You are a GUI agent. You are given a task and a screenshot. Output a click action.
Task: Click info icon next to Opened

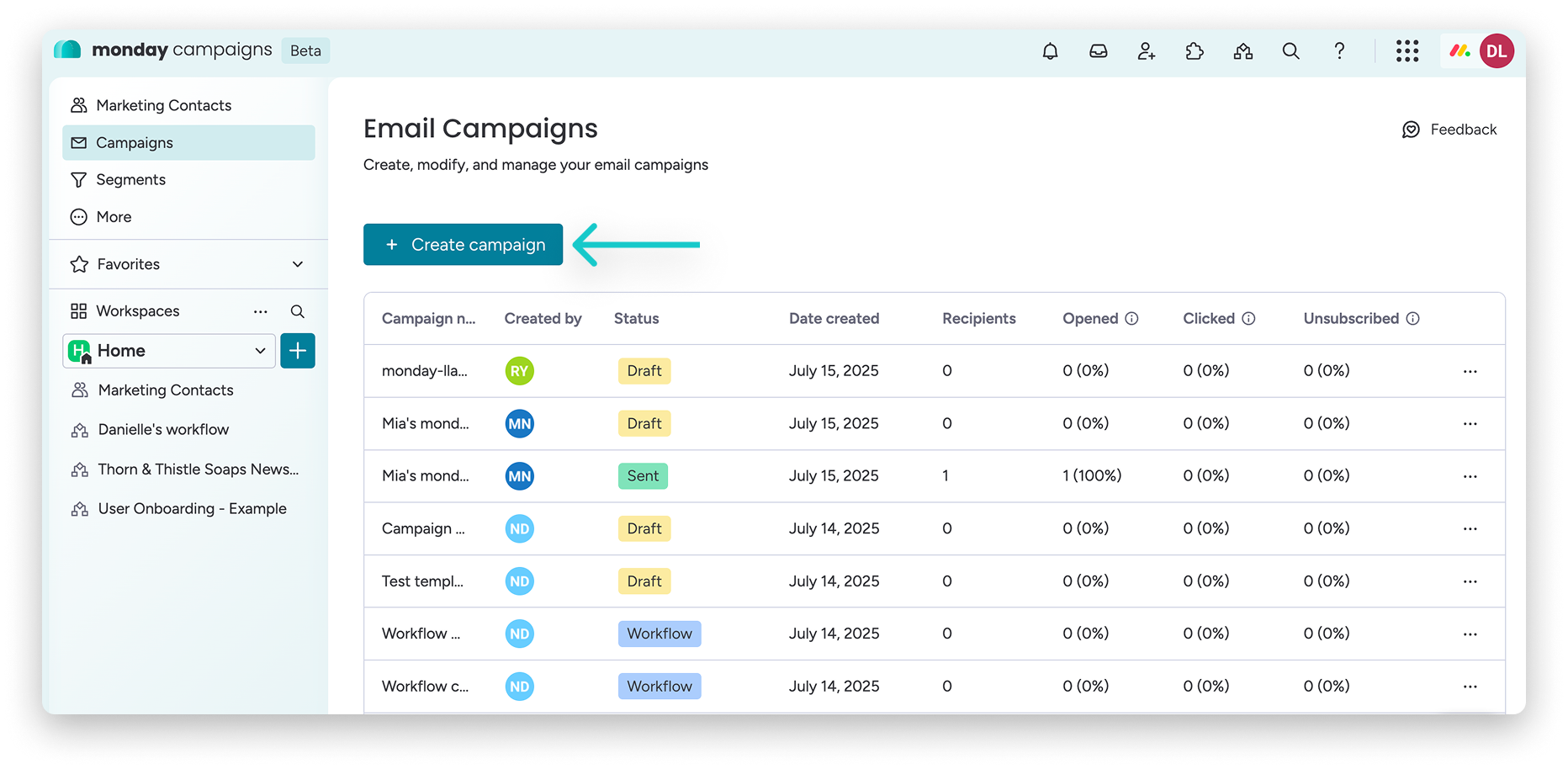[x=1131, y=319]
